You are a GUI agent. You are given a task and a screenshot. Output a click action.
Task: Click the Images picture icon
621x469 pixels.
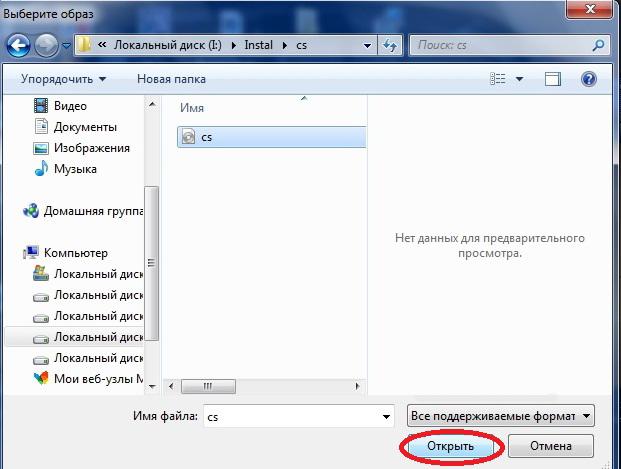[41, 148]
